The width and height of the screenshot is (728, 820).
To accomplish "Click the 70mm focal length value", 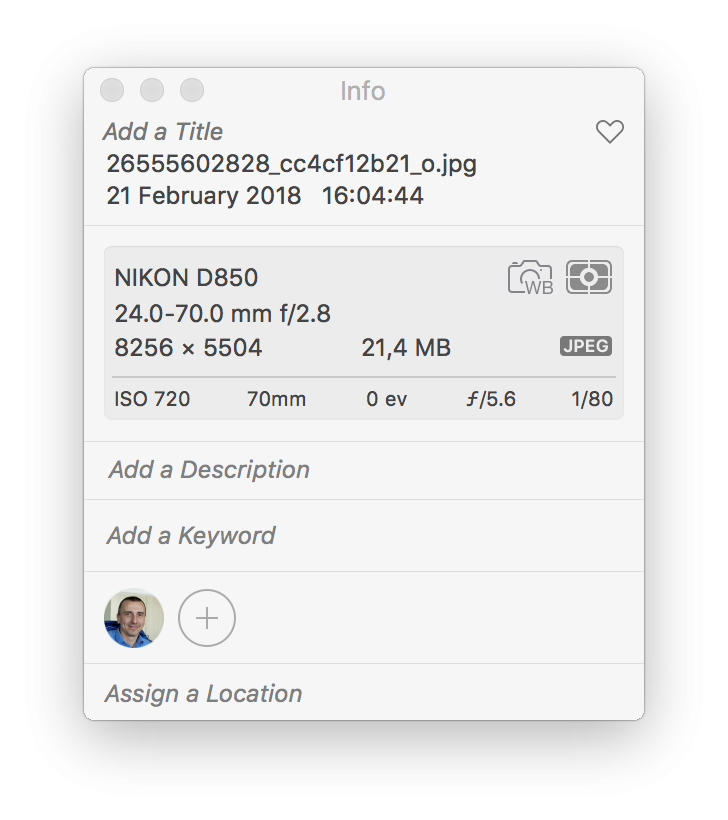I will point(276,399).
